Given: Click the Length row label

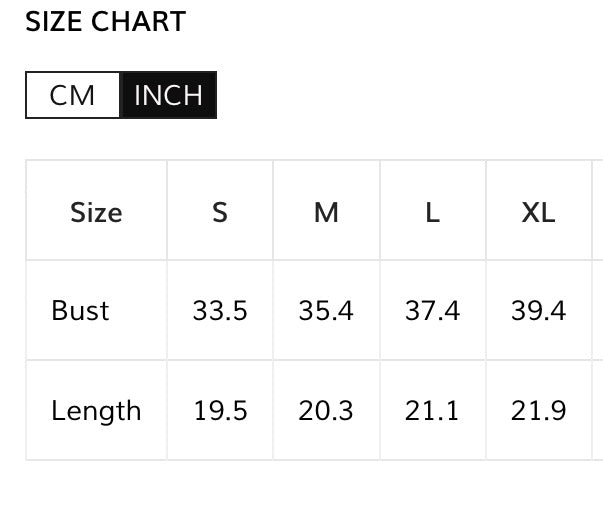Looking at the screenshot, I should click(x=96, y=411).
